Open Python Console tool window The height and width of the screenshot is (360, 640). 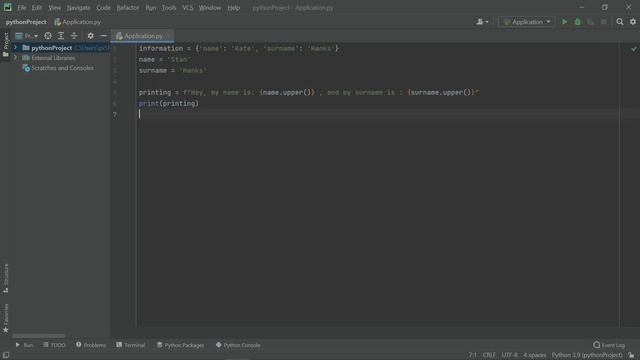click(x=238, y=345)
